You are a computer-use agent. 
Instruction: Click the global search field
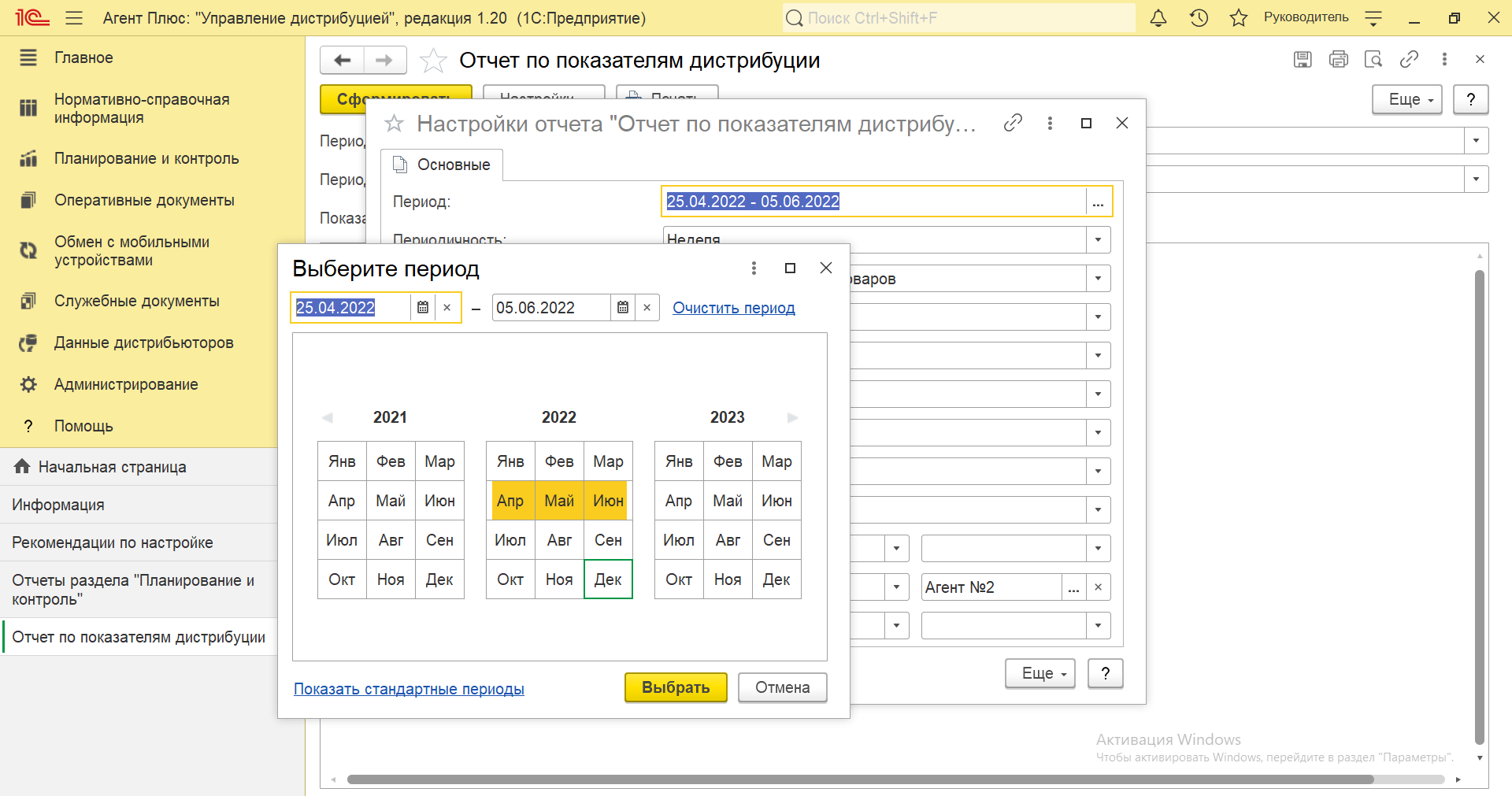[959, 18]
